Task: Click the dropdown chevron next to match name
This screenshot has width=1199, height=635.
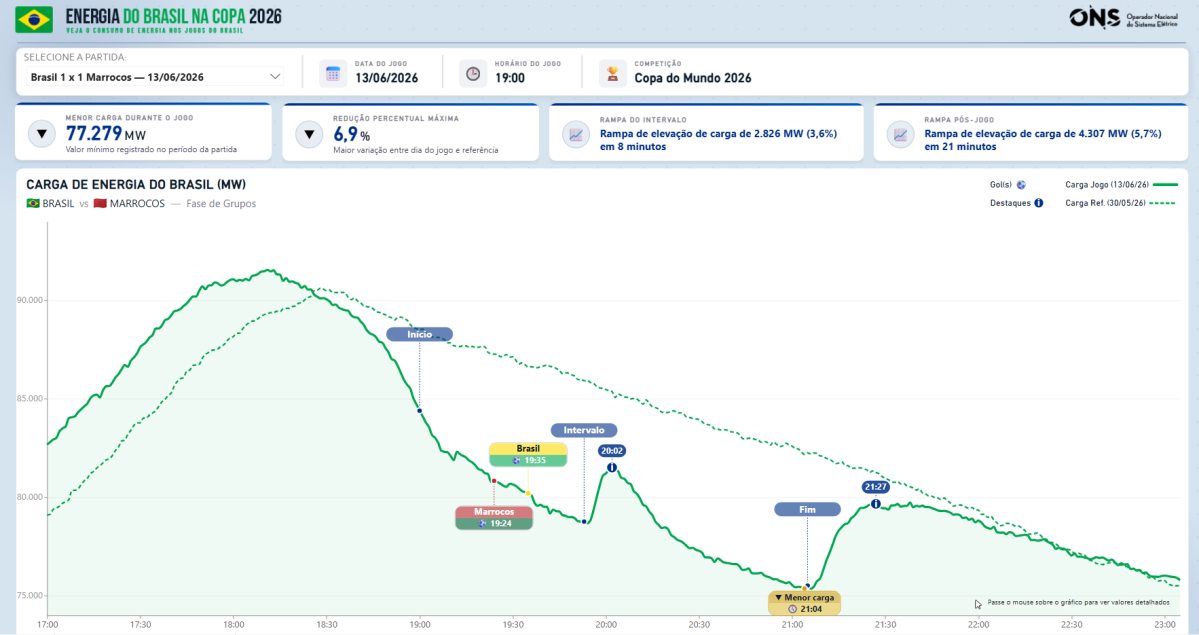Action: click(275, 77)
